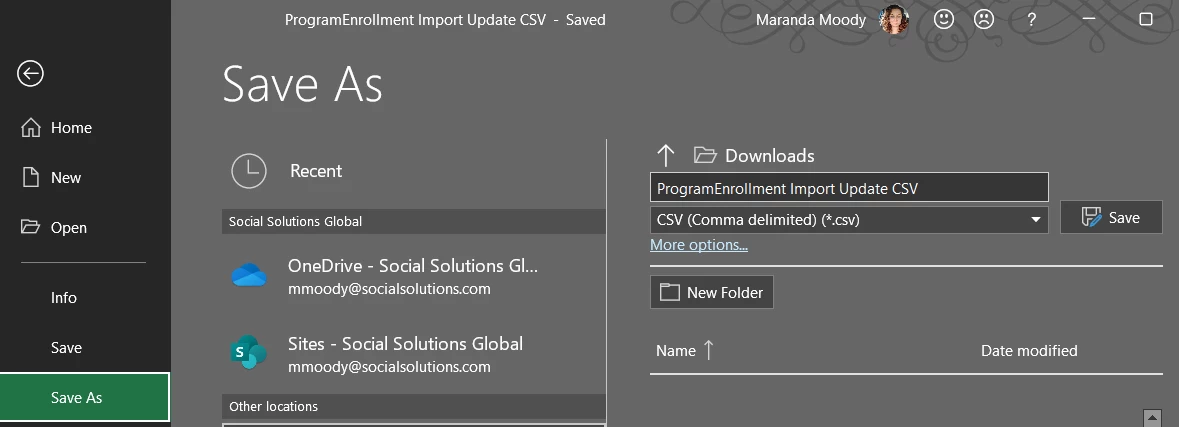This screenshot has height=427, width=1179.
Task: Select the Save As sidebar item
Action: coord(85,398)
